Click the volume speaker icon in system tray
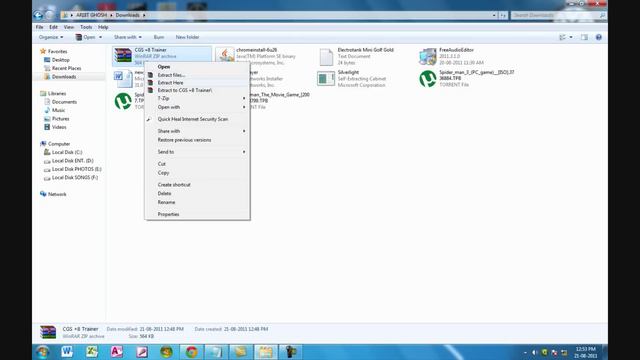This screenshot has height=360, width=640. (534, 352)
